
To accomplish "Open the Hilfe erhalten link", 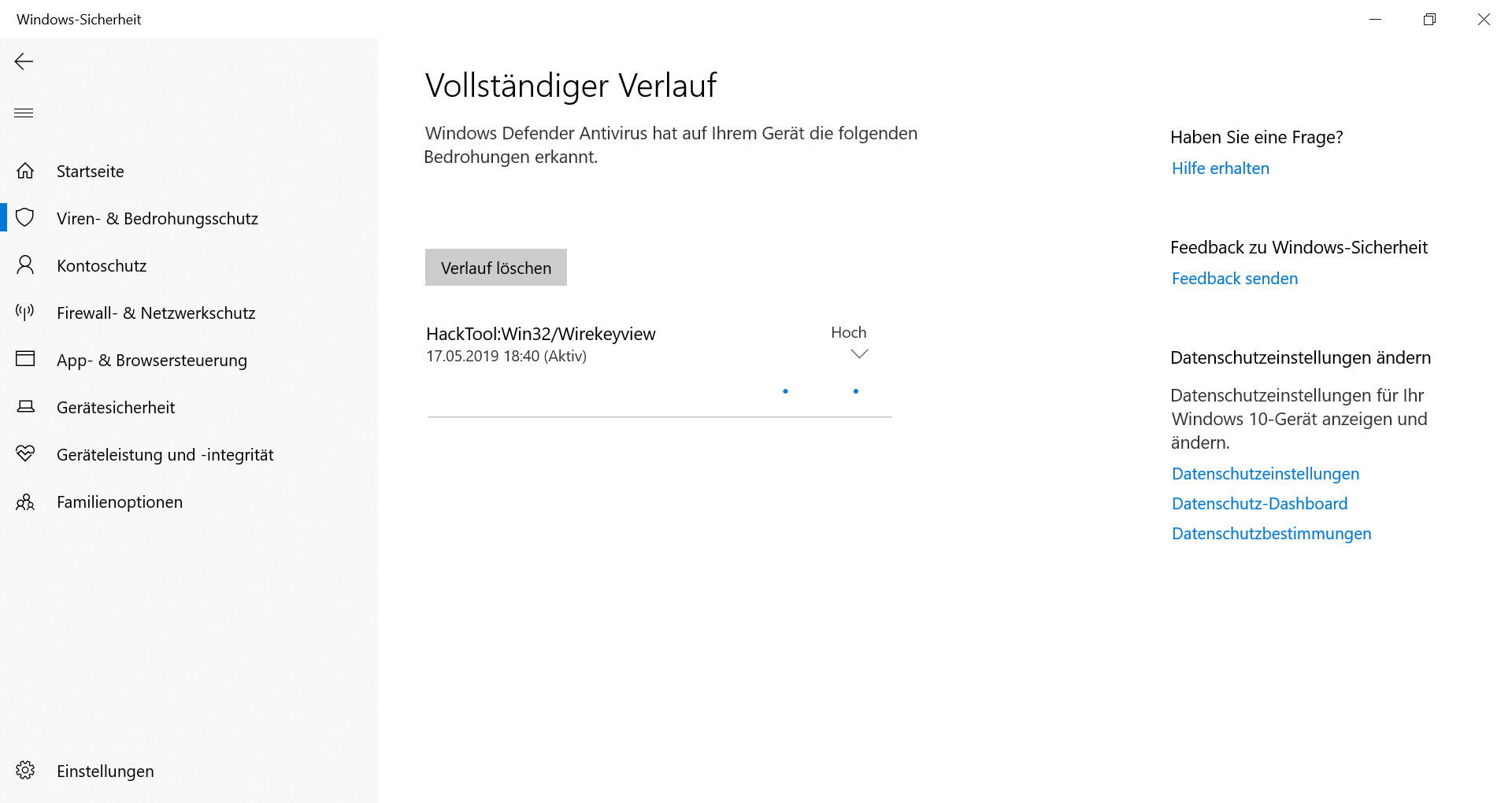I will click(1220, 168).
